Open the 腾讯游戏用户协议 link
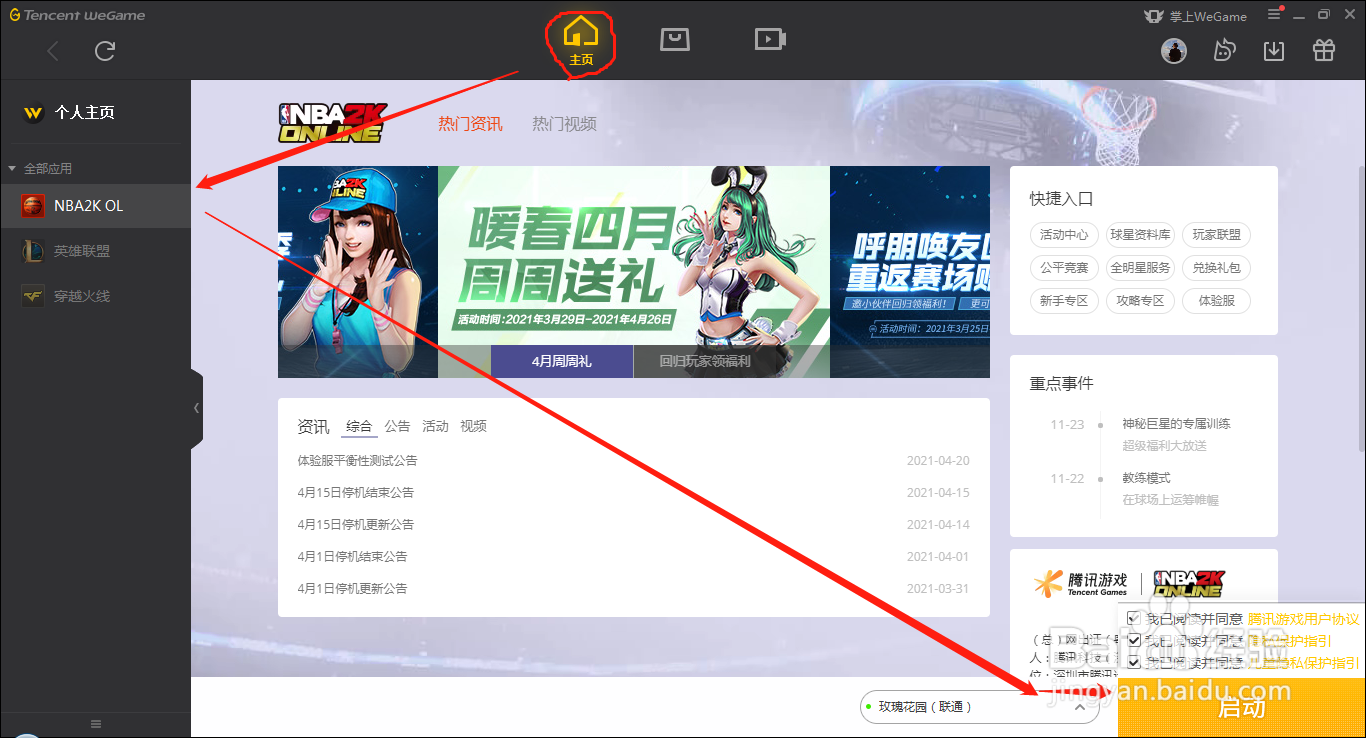The image size is (1366, 738). click(1303, 620)
